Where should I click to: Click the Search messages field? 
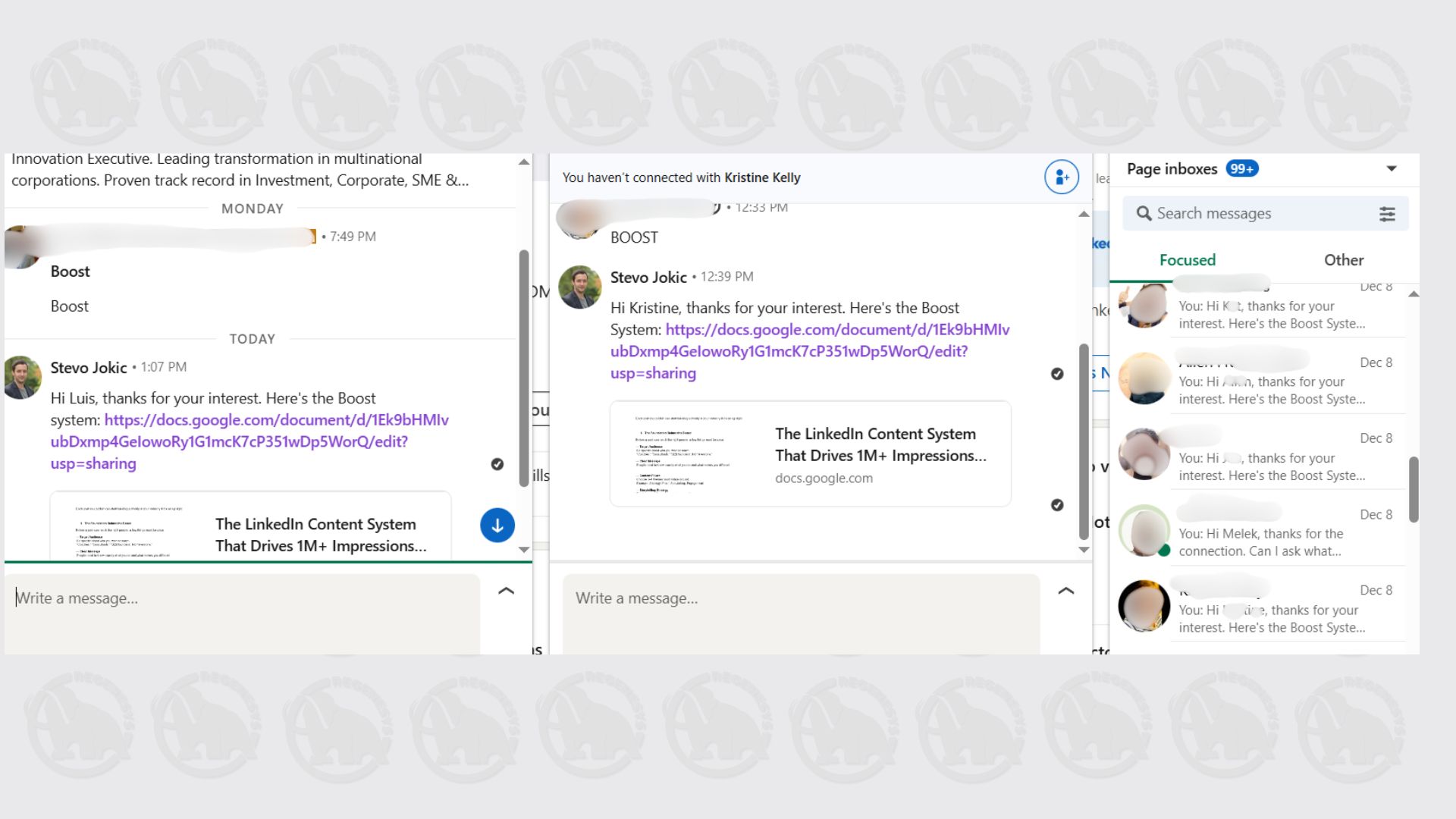pyautogui.click(x=1259, y=214)
